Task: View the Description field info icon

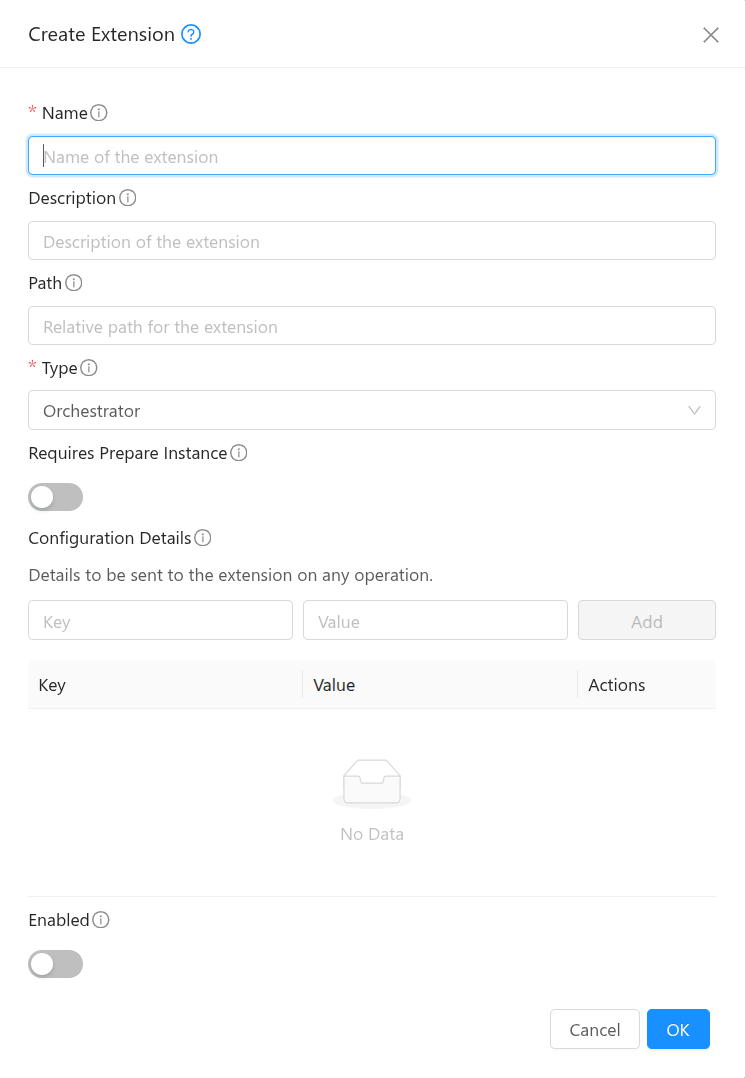Action: (x=127, y=198)
